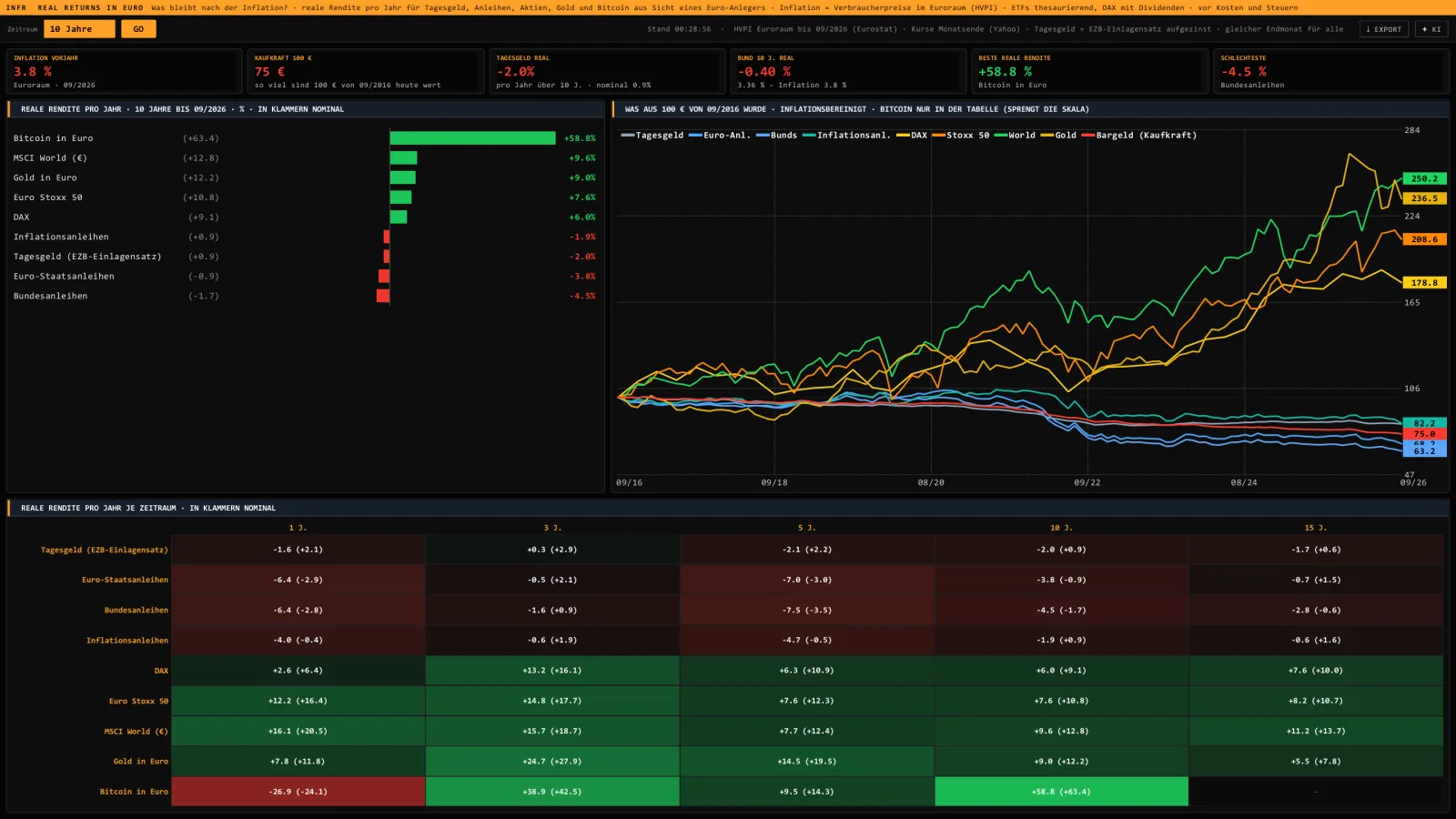
Task: Click Bitcoin 1 J. cell -26.9 (-24.1)
Action: pyautogui.click(x=298, y=792)
